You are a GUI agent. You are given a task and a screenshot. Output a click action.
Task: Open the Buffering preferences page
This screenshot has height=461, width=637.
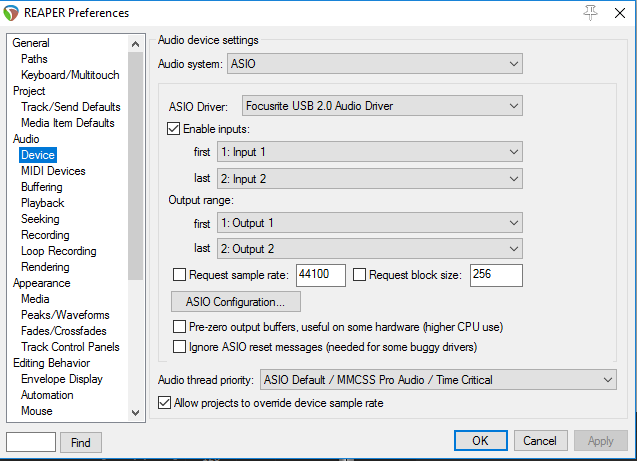[x=42, y=187]
